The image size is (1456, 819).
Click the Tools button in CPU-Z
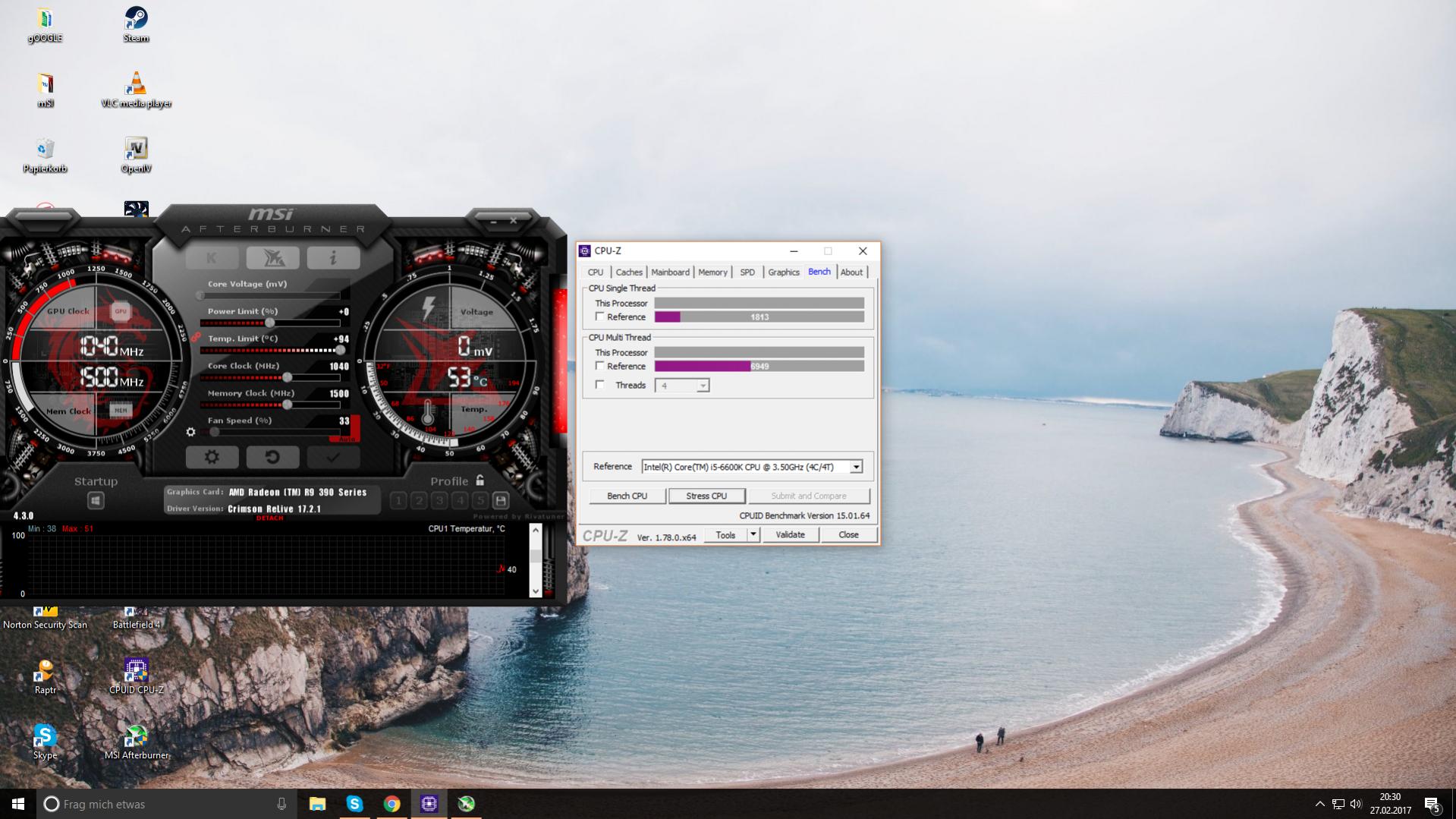click(x=726, y=535)
